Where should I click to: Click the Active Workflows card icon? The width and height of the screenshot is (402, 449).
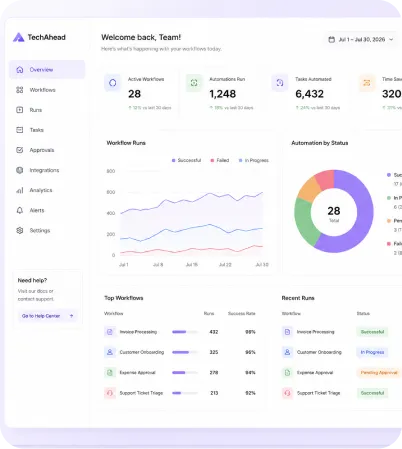[x=113, y=83]
